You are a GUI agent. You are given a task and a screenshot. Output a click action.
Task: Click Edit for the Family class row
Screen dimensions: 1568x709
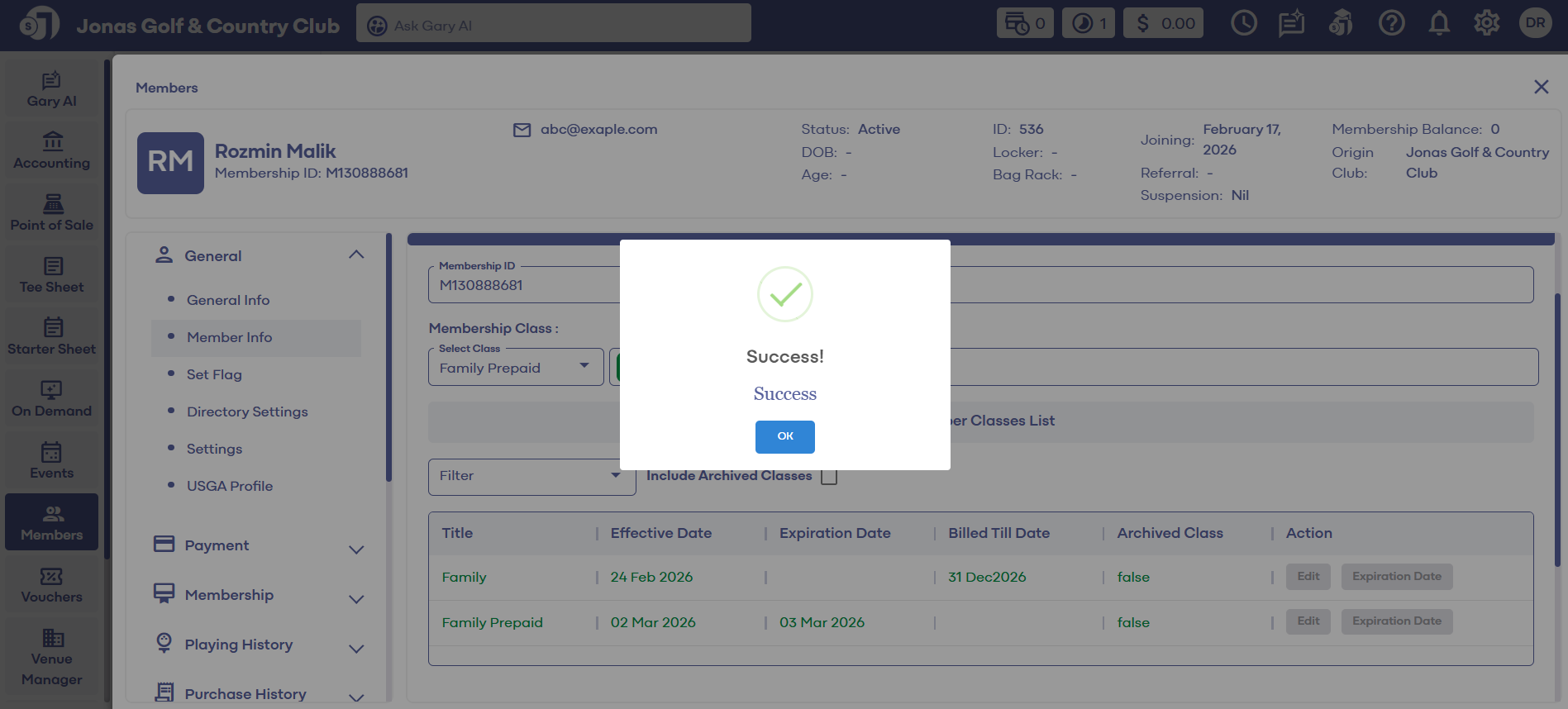[1308, 577]
